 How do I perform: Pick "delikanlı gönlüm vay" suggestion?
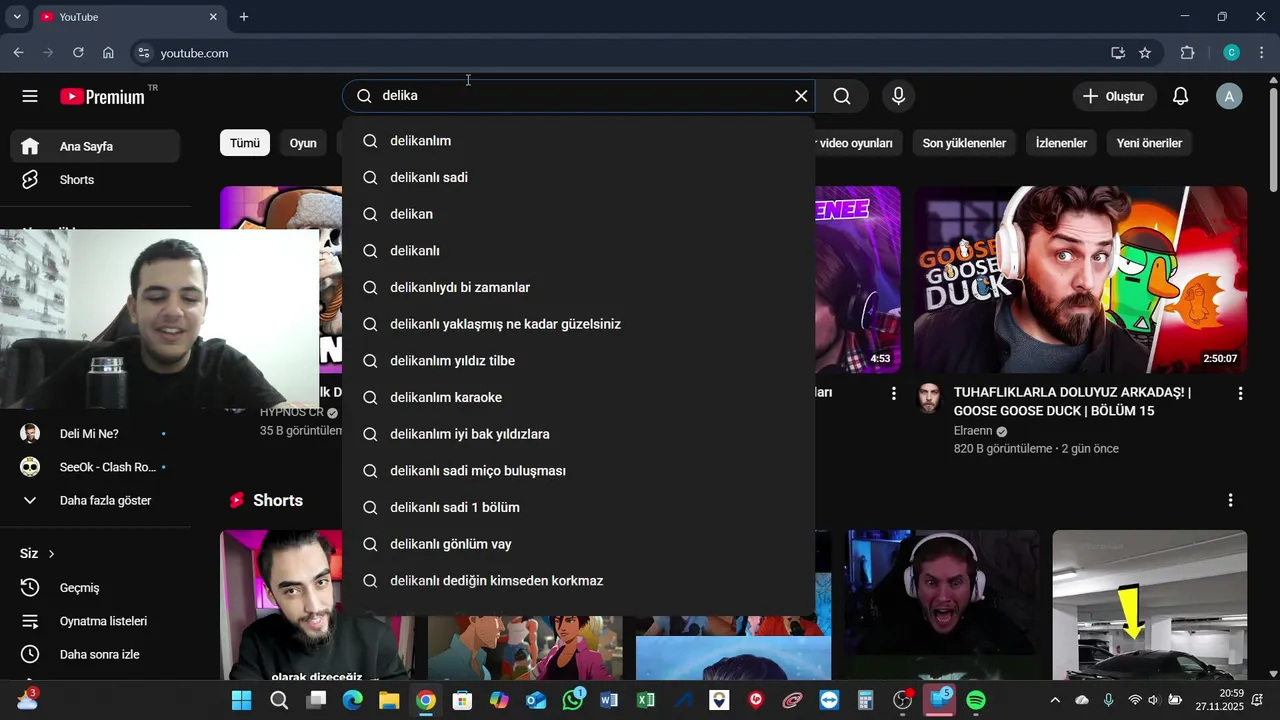click(x=578, y=544)
